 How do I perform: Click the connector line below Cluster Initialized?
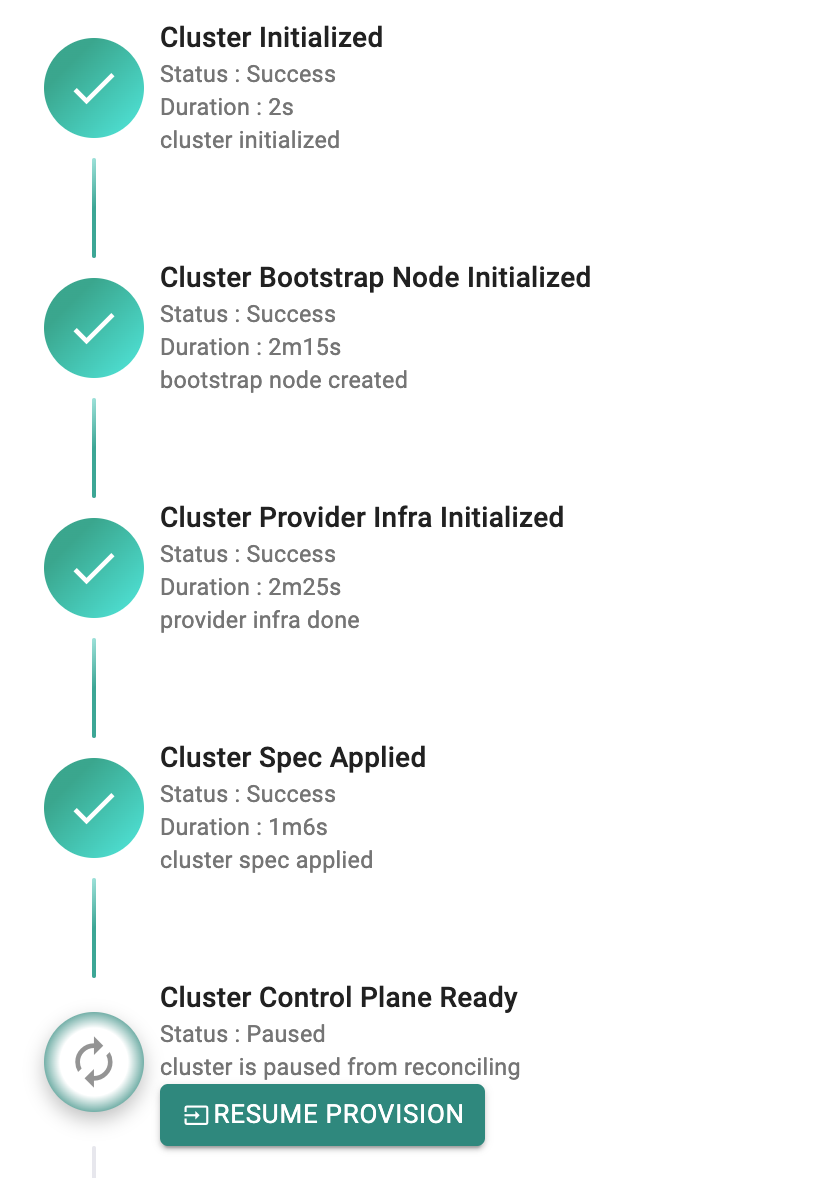(94, 208)
